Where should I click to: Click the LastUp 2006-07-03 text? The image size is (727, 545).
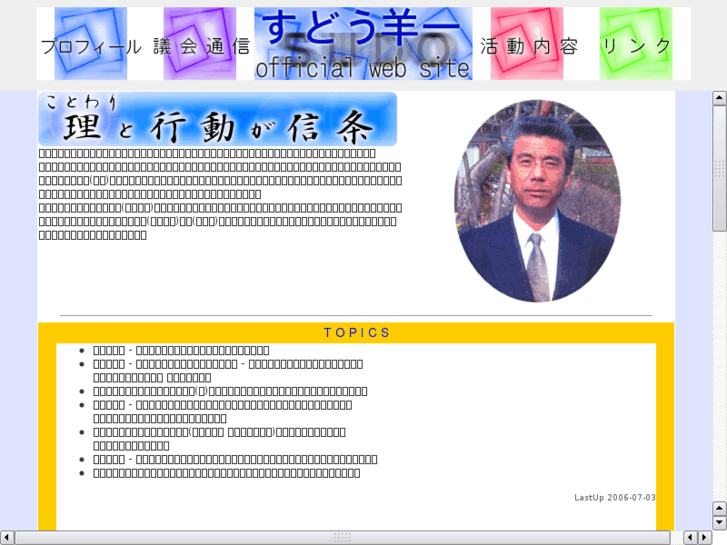[x=615, y=497]
